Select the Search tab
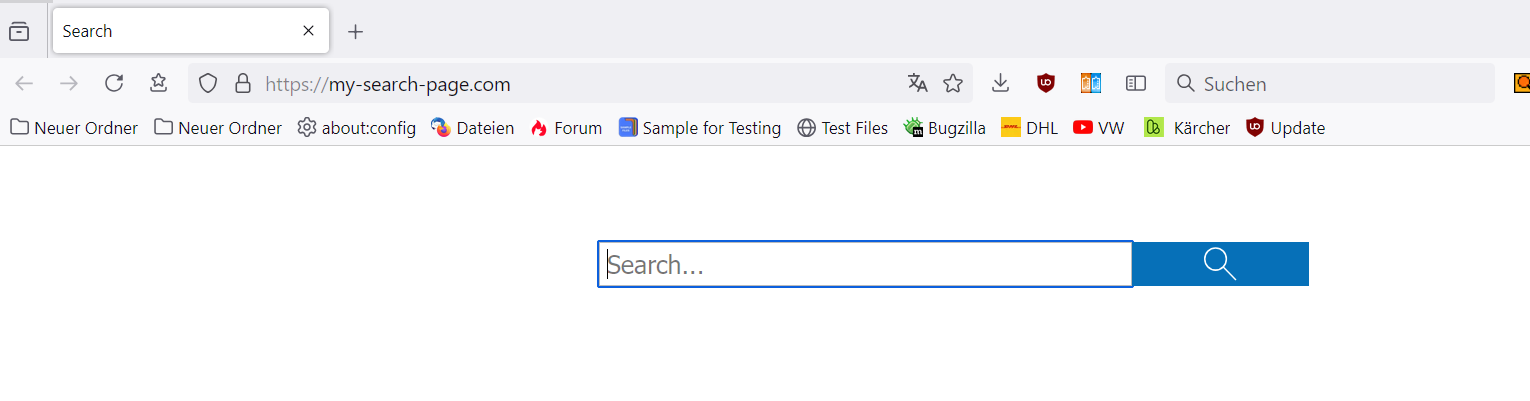This screenshot has width=1530, height=401. pyautogui.click(x=170, y=31)
